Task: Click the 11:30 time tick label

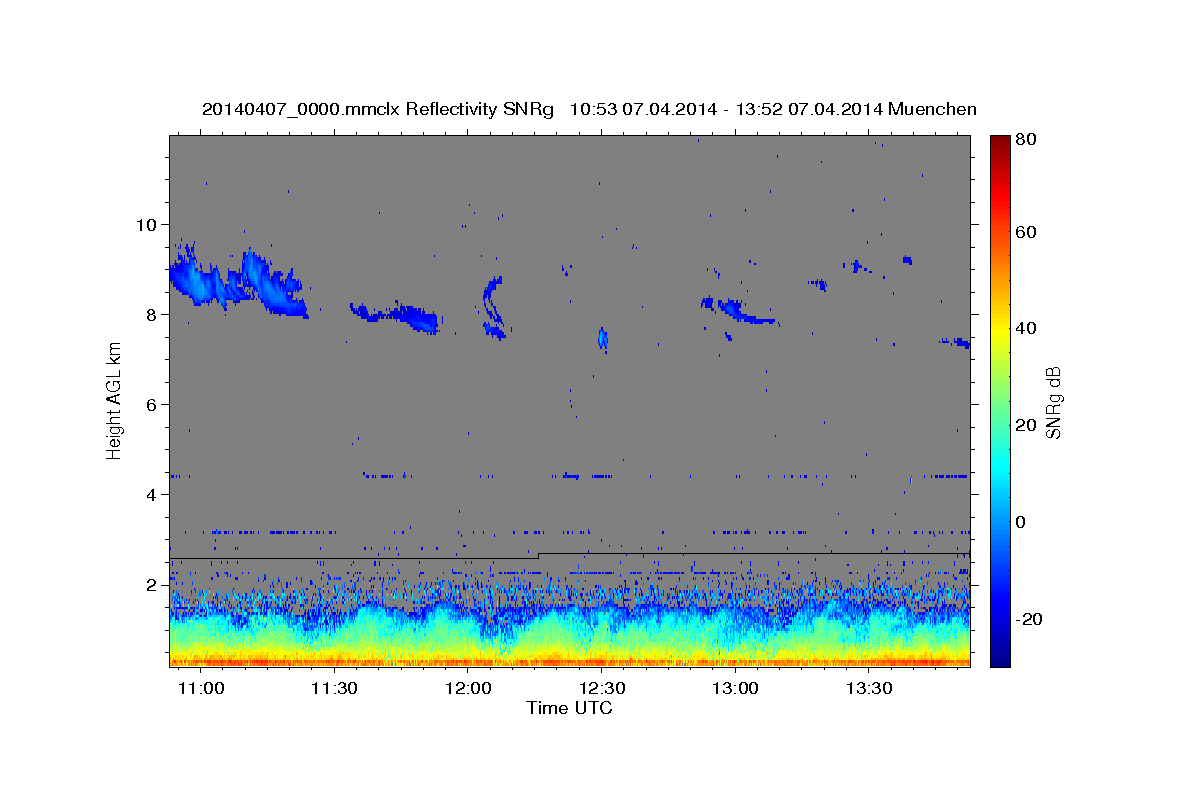Action: tap(334, 689)
